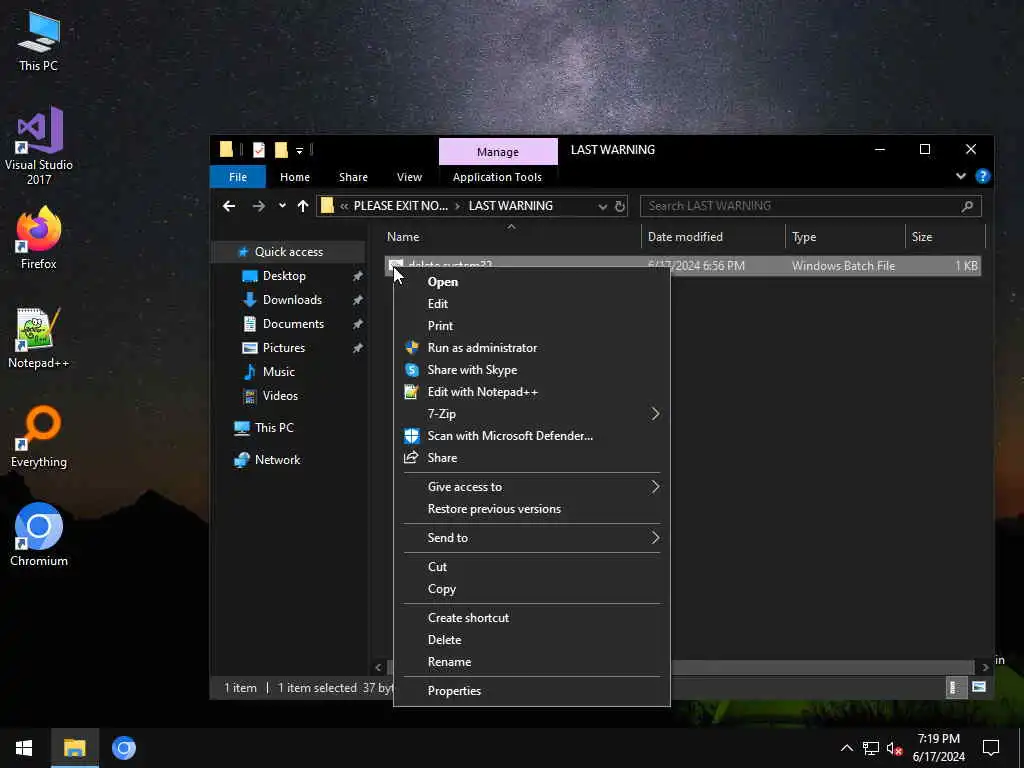Select the Notepad++ desktop shortcut
Screen dimensions: 1024x768
pyautogui.click(x=39, y=338)
